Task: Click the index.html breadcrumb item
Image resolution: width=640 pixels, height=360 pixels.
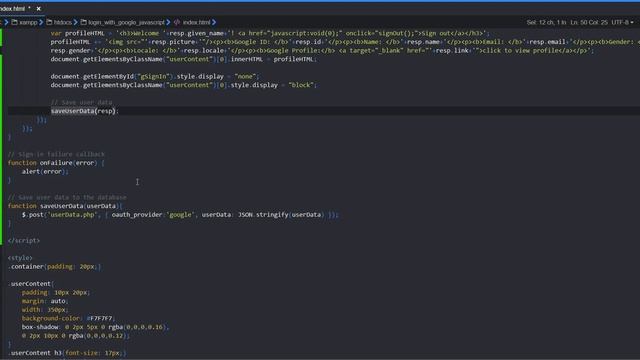Action: (x=196, y=22)
